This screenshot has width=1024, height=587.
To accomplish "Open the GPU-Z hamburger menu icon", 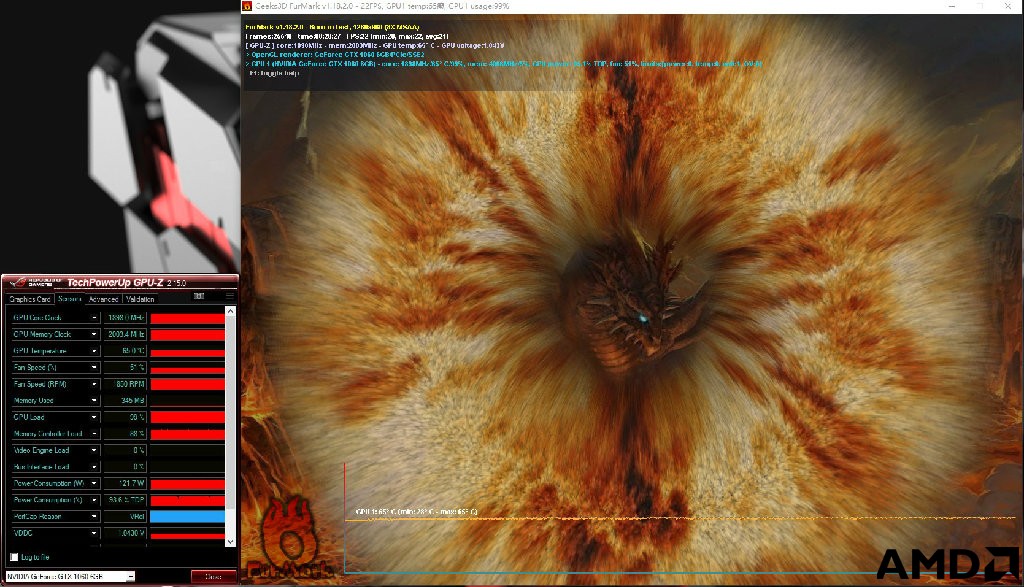I will [229, 296].
